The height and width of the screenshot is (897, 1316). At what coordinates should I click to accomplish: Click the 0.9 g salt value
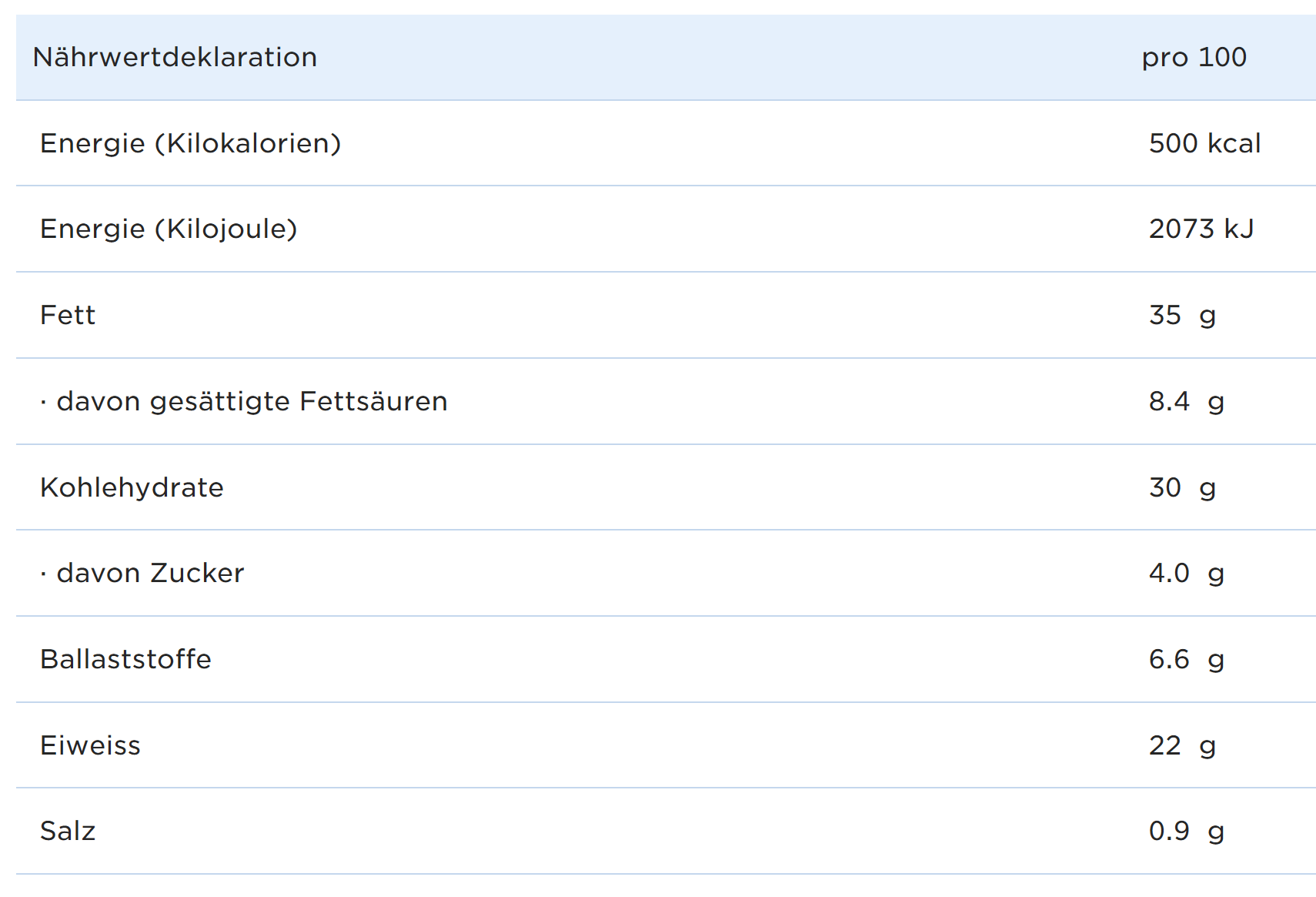pyautogui.click(x=1186, y=831)
